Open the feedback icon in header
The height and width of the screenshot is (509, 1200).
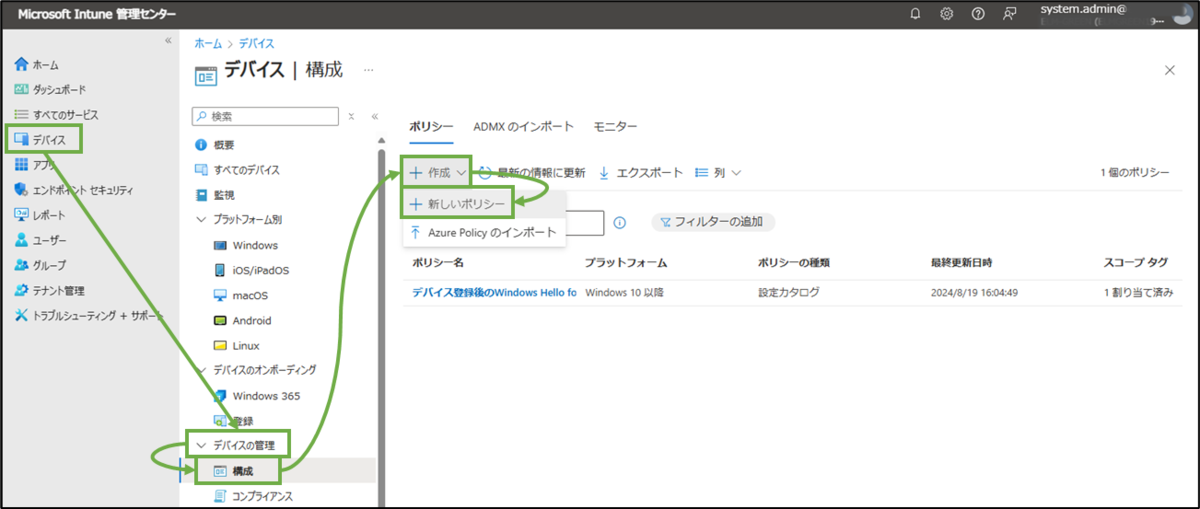[x=1010, y=13]
